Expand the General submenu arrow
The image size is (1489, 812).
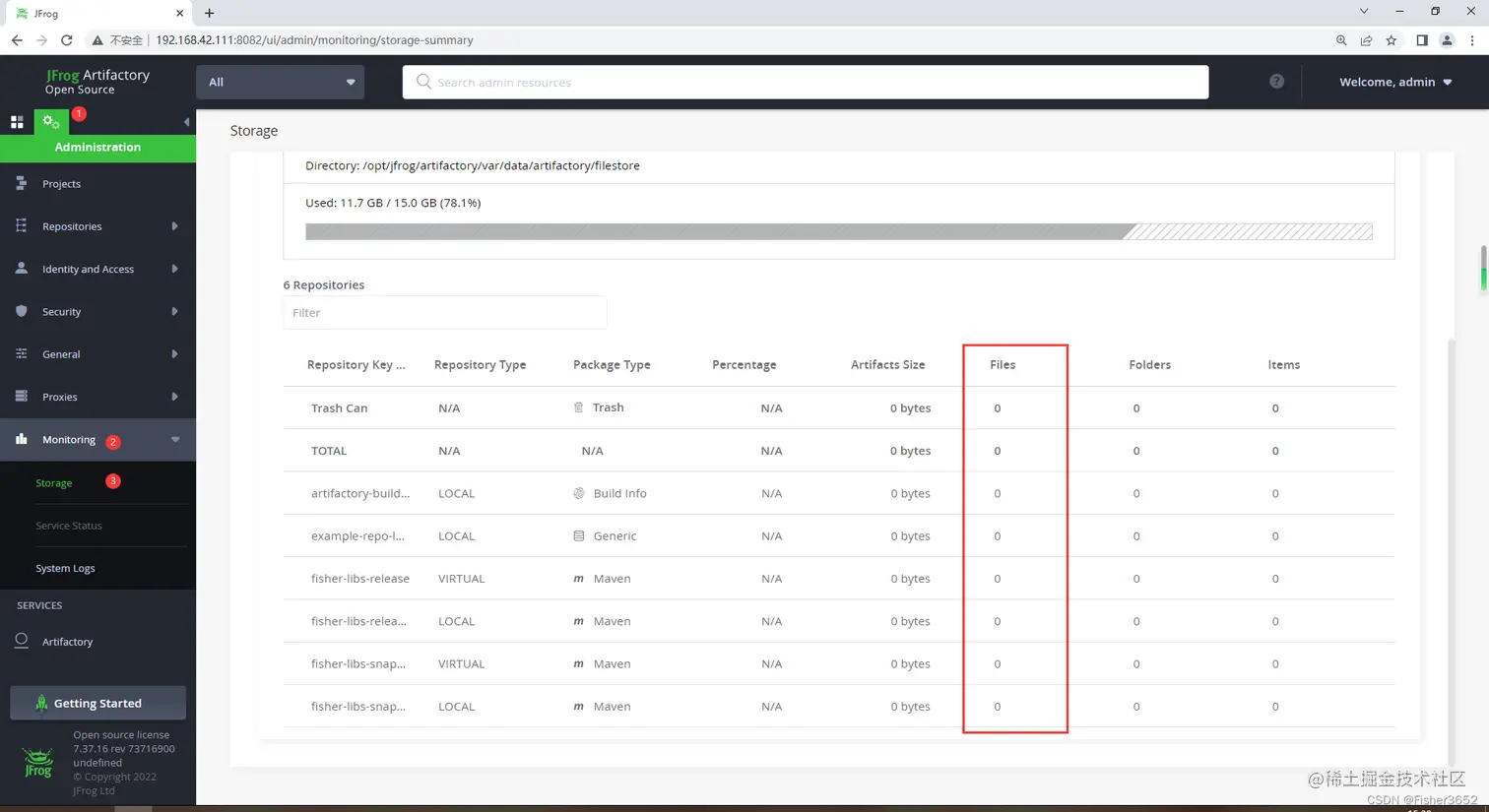point(174,353)
